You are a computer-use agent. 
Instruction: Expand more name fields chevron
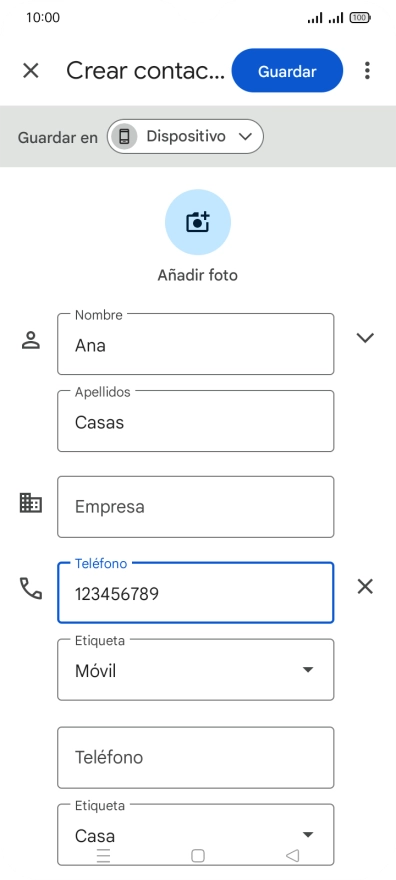[x=365, y=337]
